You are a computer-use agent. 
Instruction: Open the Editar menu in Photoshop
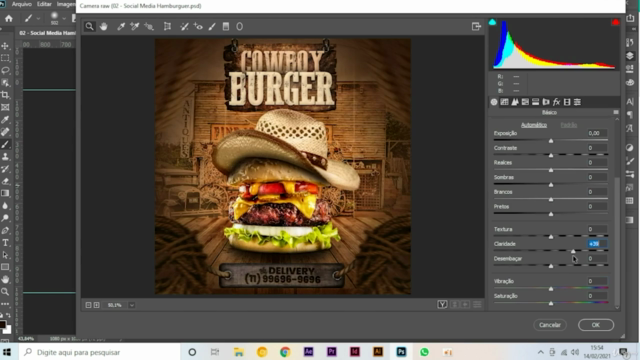click(44, 4)
